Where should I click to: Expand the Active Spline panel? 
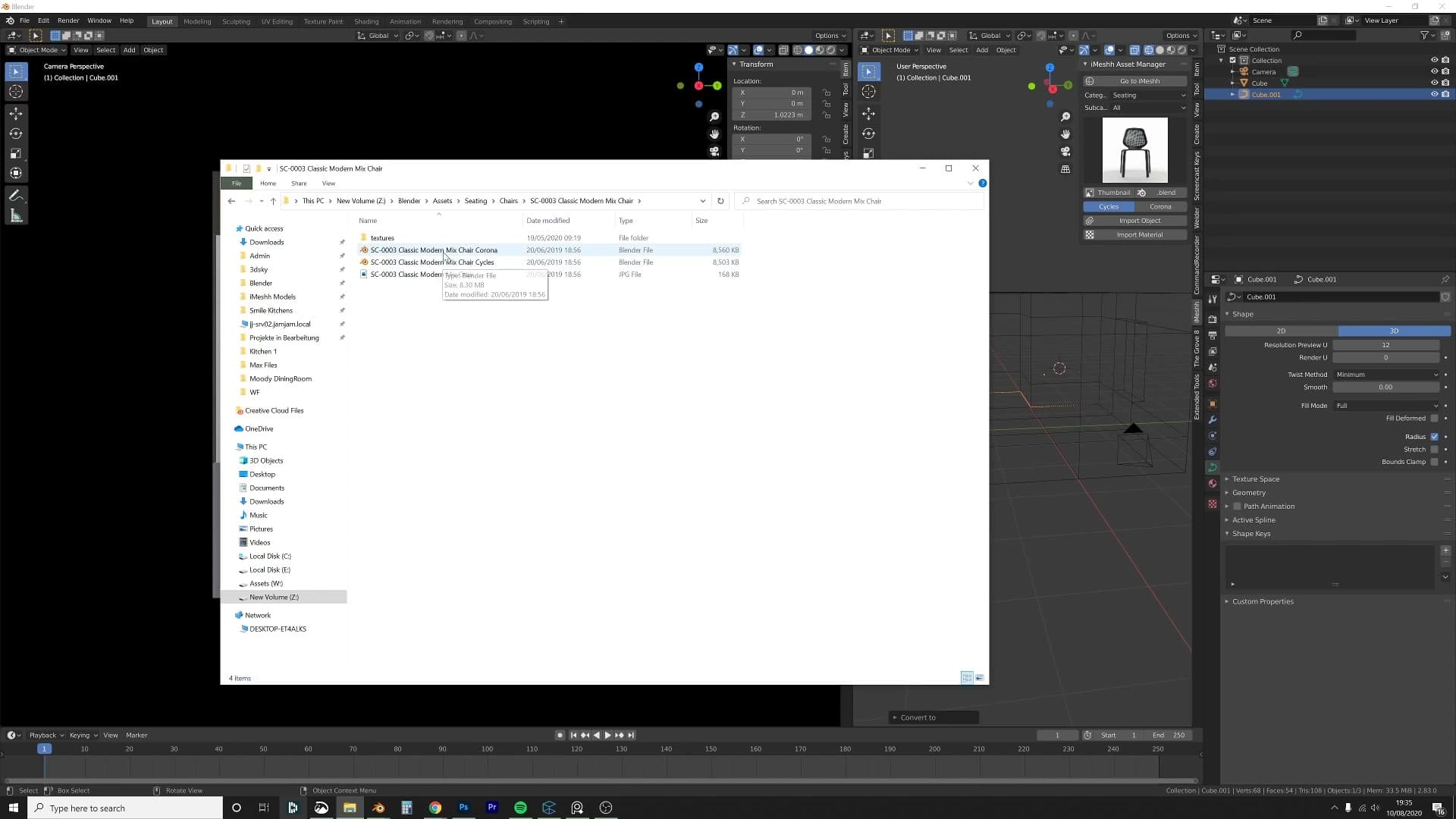pyautogui.click(x=1254, y=520)
